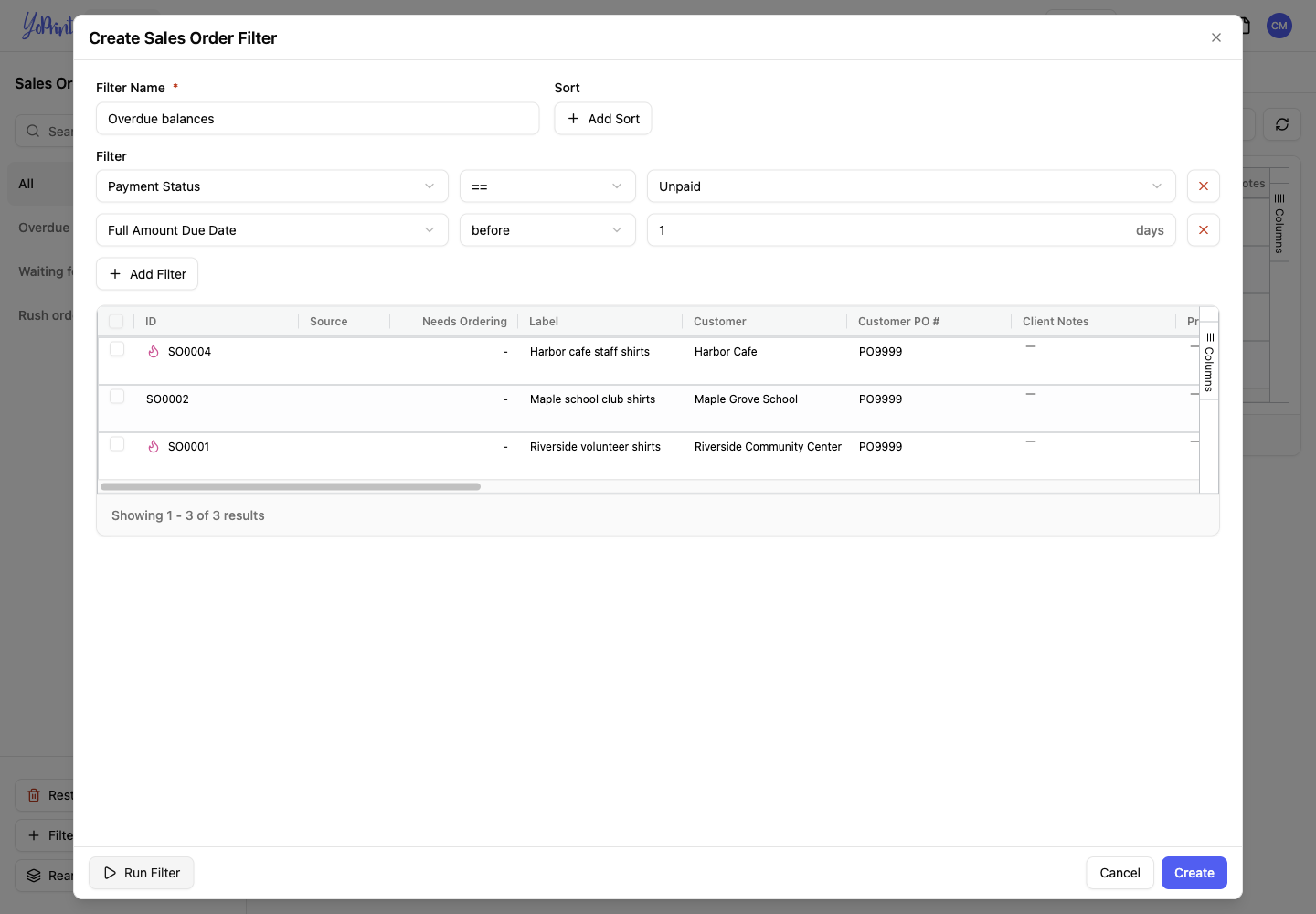This screenshot has width=1316, height=914.
Task: Click the refresh icon in background page
Action: (x=1281, y=124)
